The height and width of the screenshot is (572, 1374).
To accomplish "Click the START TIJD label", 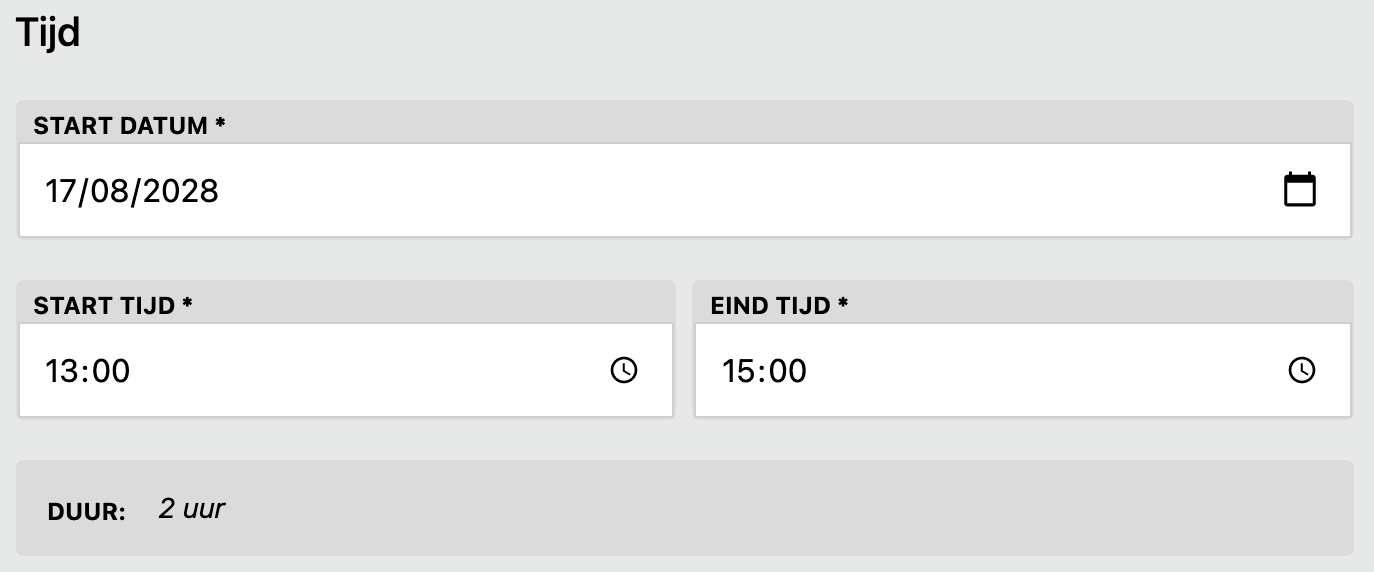I will click(x=113, y=306).
